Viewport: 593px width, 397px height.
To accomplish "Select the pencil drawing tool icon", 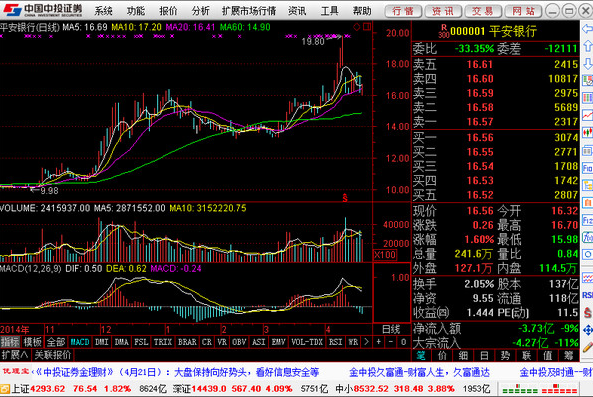I will [x=587, y=347].
